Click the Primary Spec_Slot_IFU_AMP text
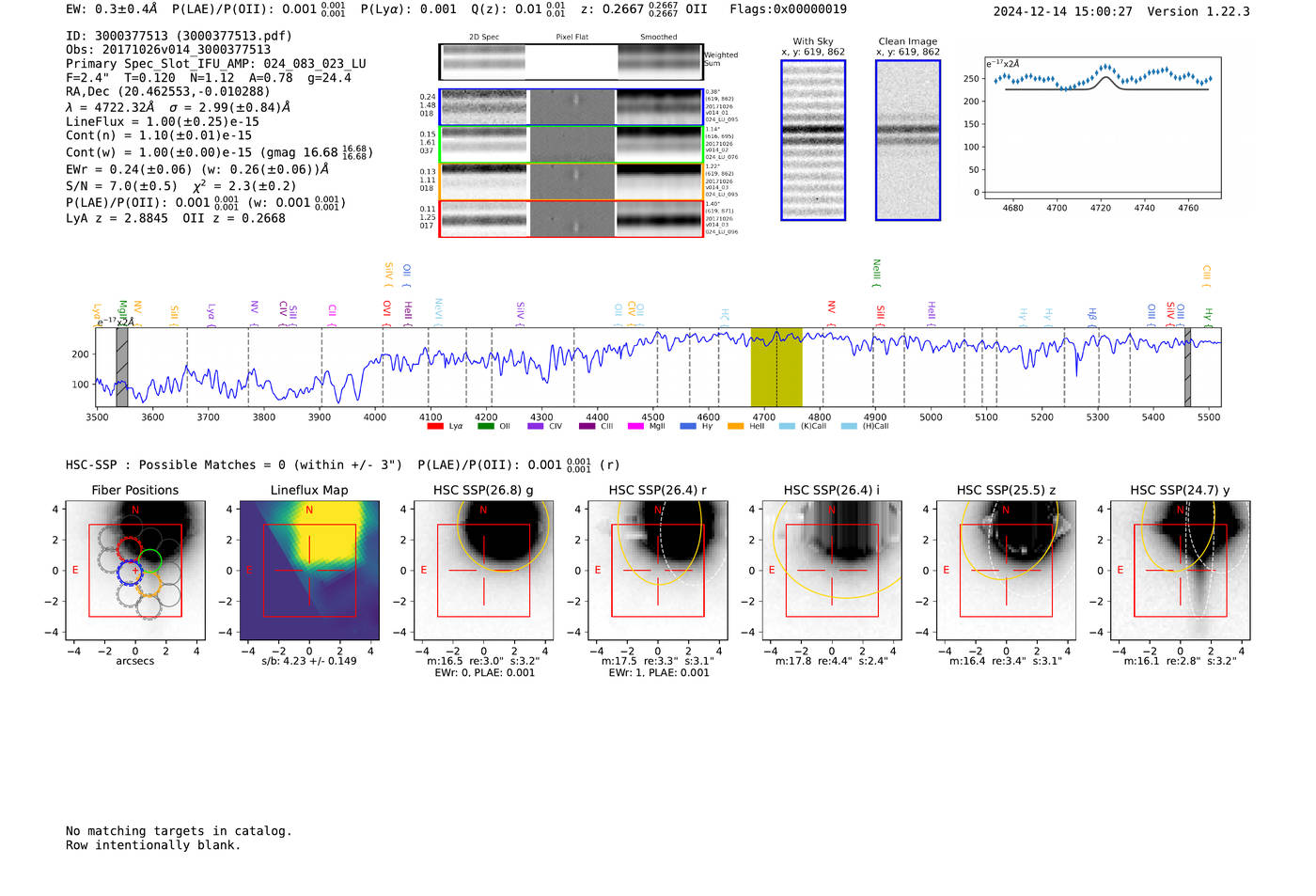This screenshot has width=1316, height=896. tap(216, 64)
